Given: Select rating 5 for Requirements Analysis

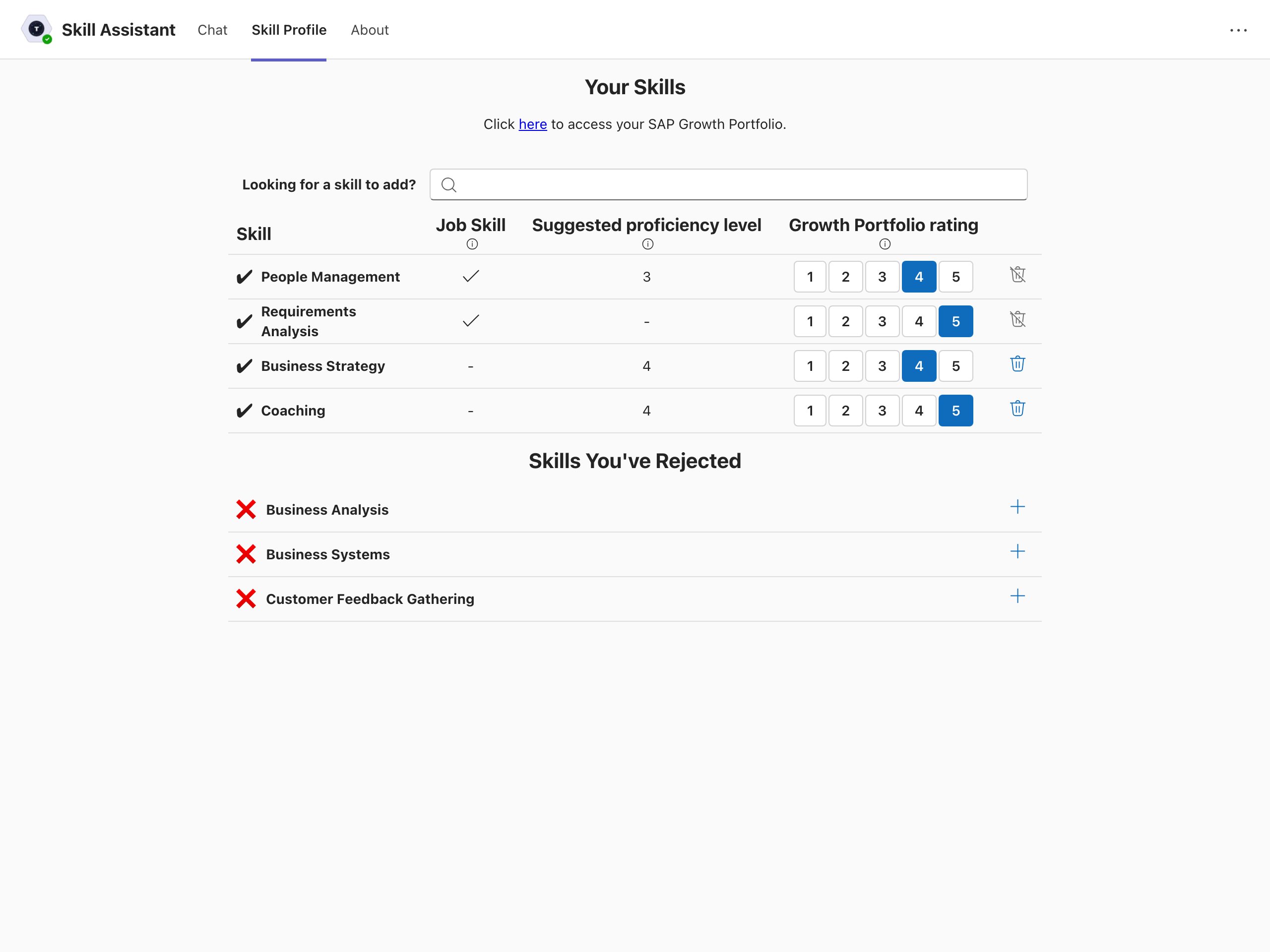Looking at the screenshot, I should 956,321.
